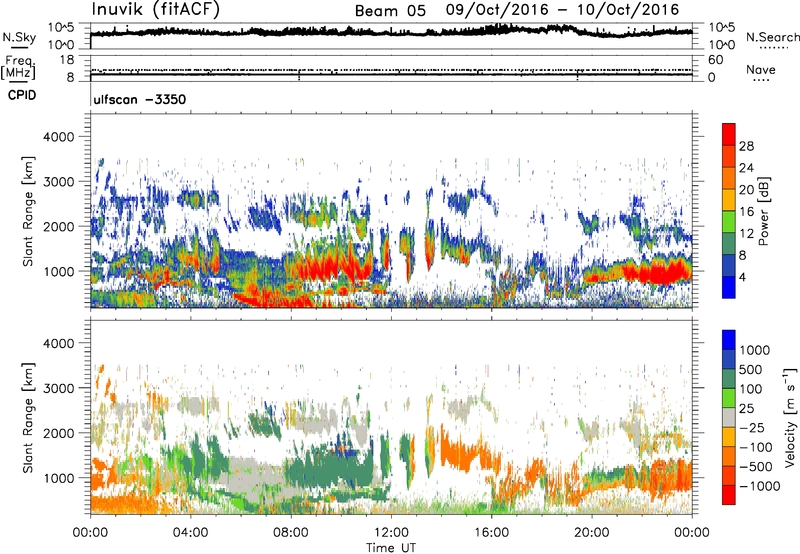Click the N.Sky noise trace in the top panel
800x554 pixels.
tap(391, 32)
